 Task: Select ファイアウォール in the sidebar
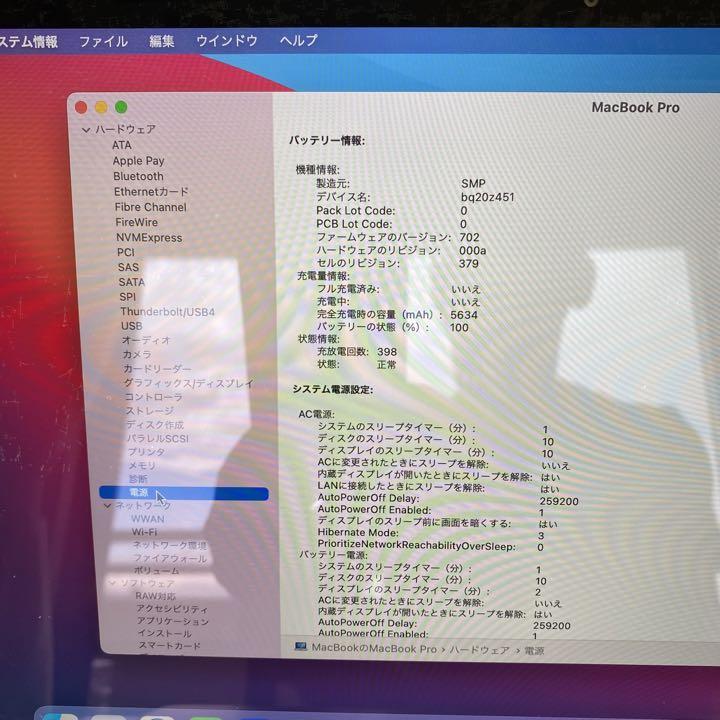tap(170, 558)
